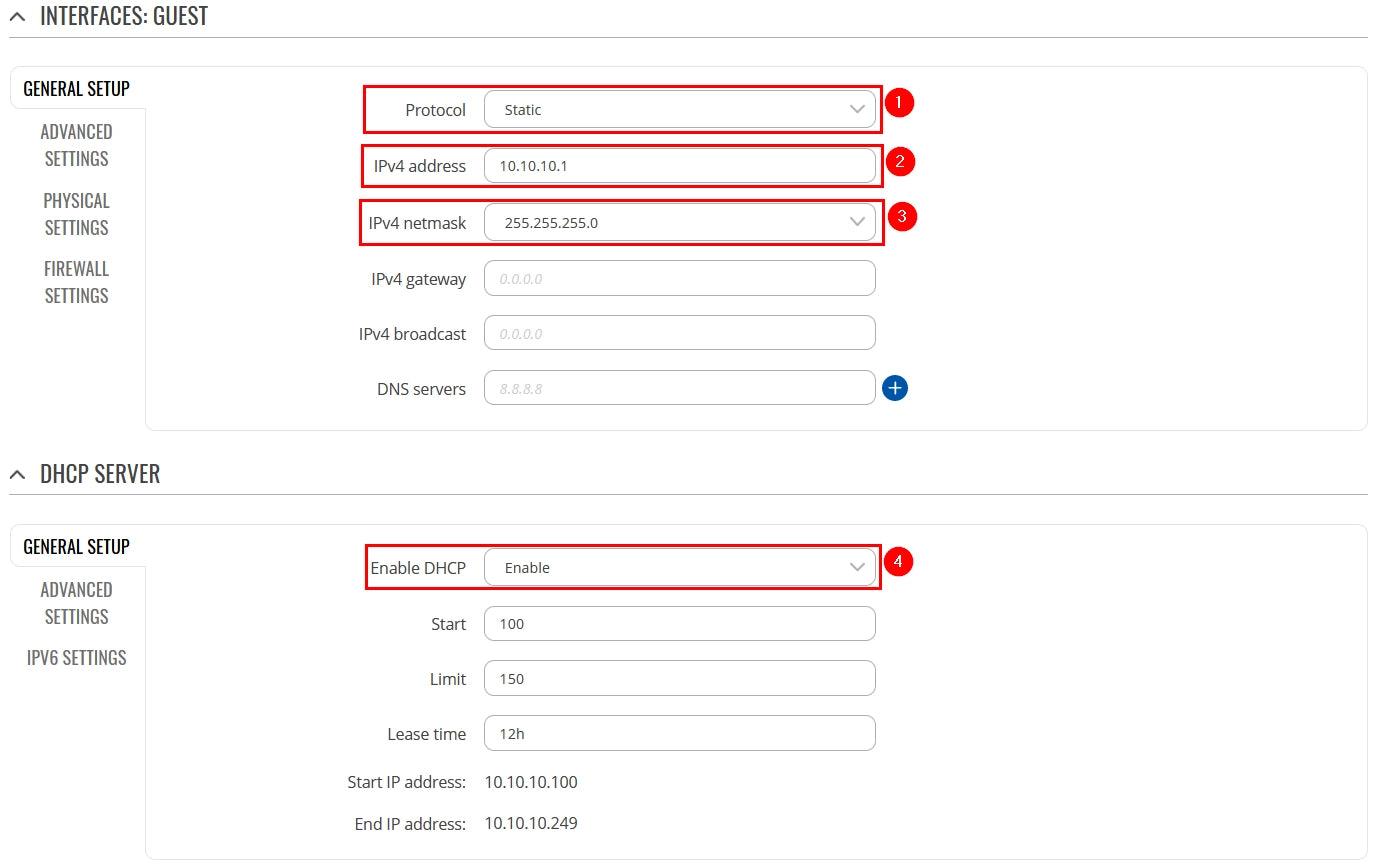Open the IPv4 netmask dropdown
The width and height of the screenshot is (1374, 866).
pyautogui.click(x=680, y=223)
